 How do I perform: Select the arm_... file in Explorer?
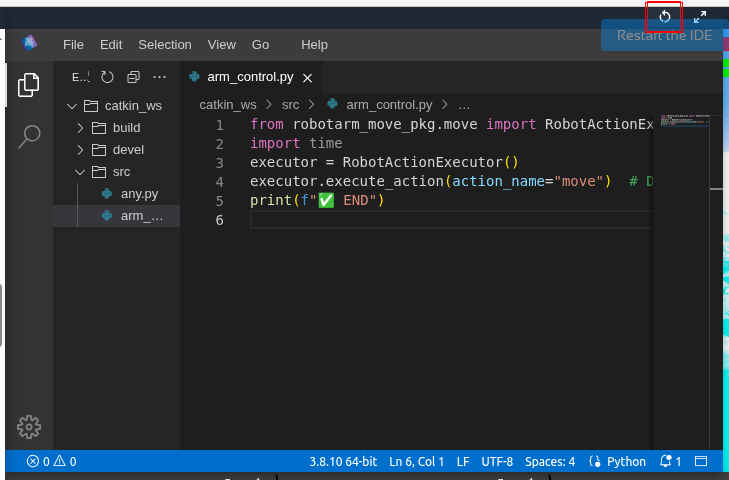[x=117, y=216]
